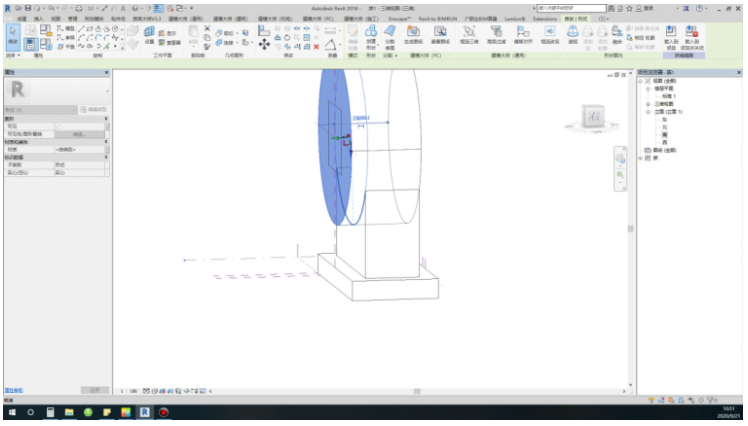
Task: Click the Properties help link
Action: tap(13, 390)
